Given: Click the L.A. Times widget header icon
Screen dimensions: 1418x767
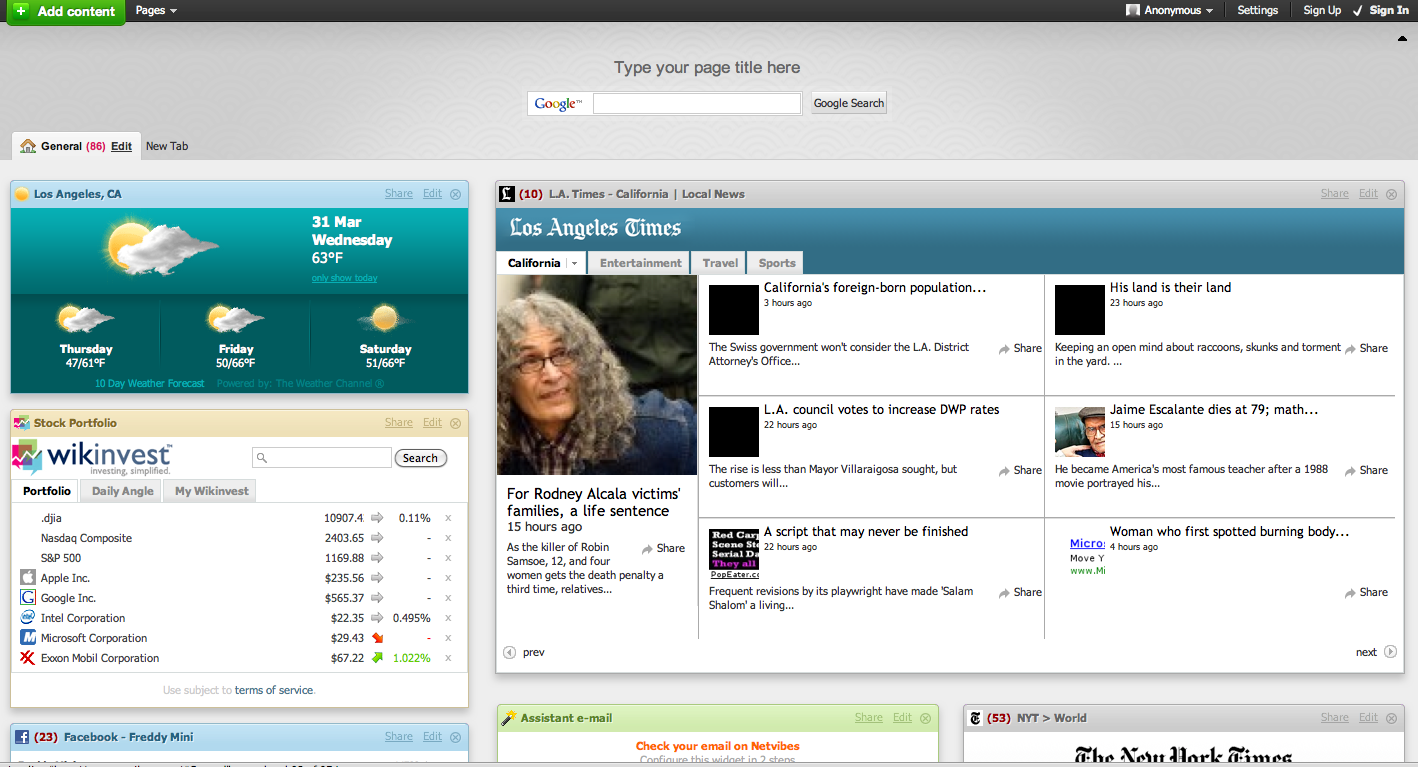Looking at the screenshot, I should (x=507, y=194).
